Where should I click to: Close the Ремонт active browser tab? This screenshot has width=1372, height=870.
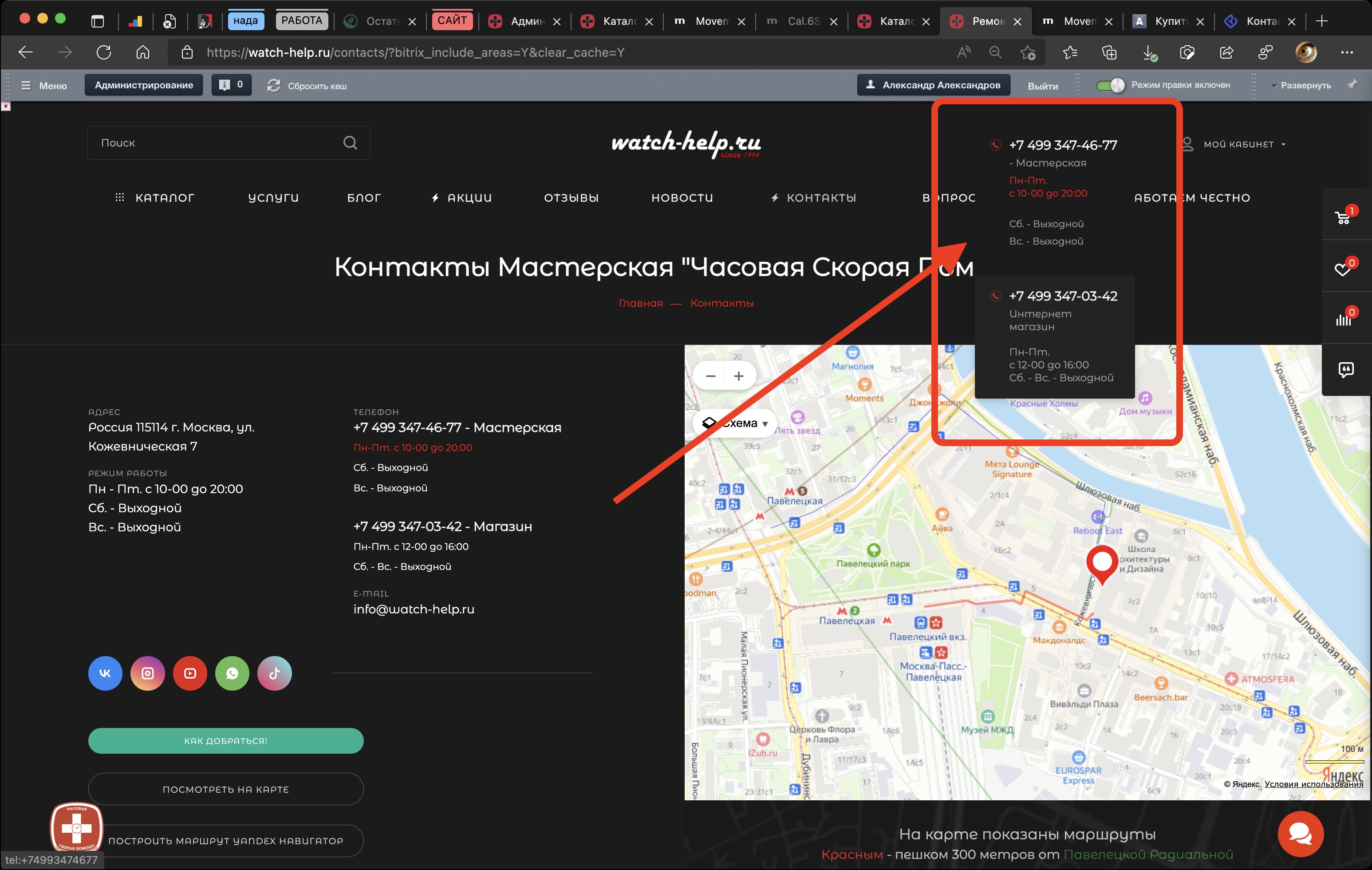tap(1017, 22)
